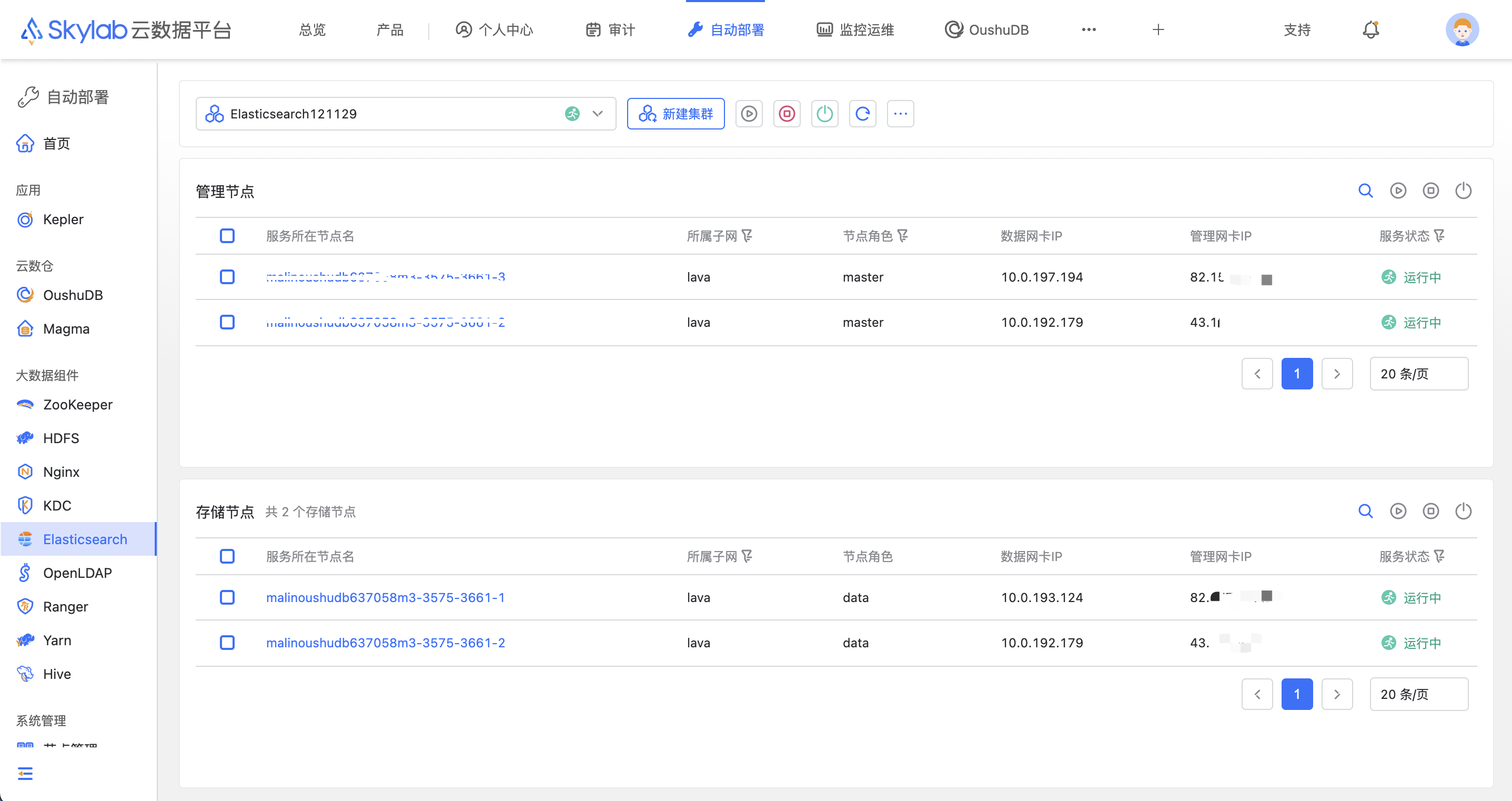Check the 10.0.197.194 master node row

(x=227, y=277)
